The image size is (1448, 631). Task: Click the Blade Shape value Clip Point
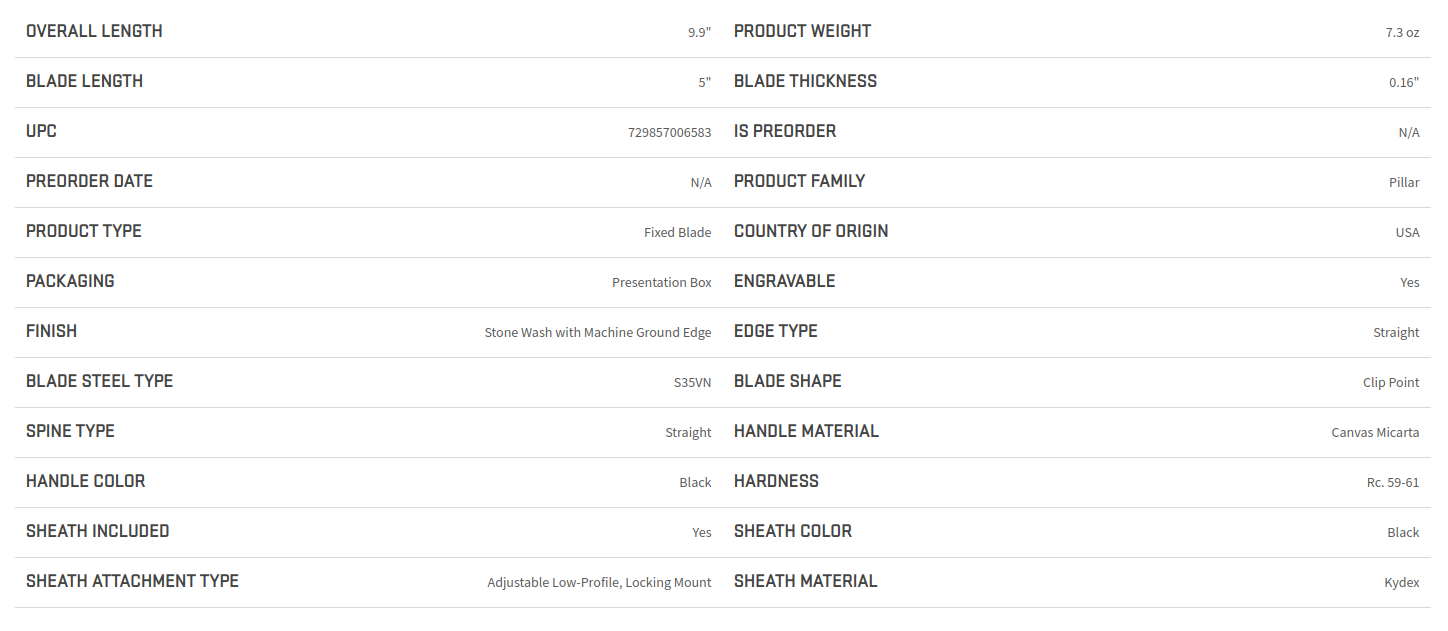(1391, 382)
